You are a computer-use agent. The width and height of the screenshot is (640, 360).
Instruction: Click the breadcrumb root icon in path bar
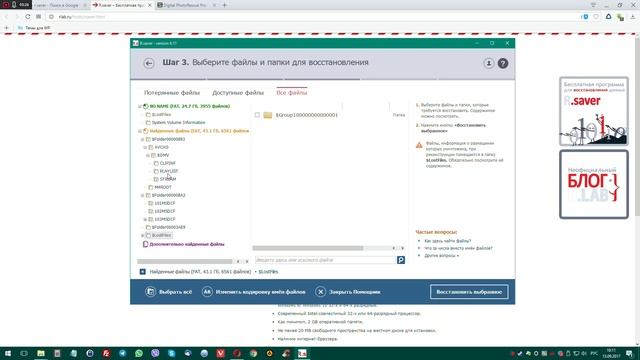coord(142,271)
